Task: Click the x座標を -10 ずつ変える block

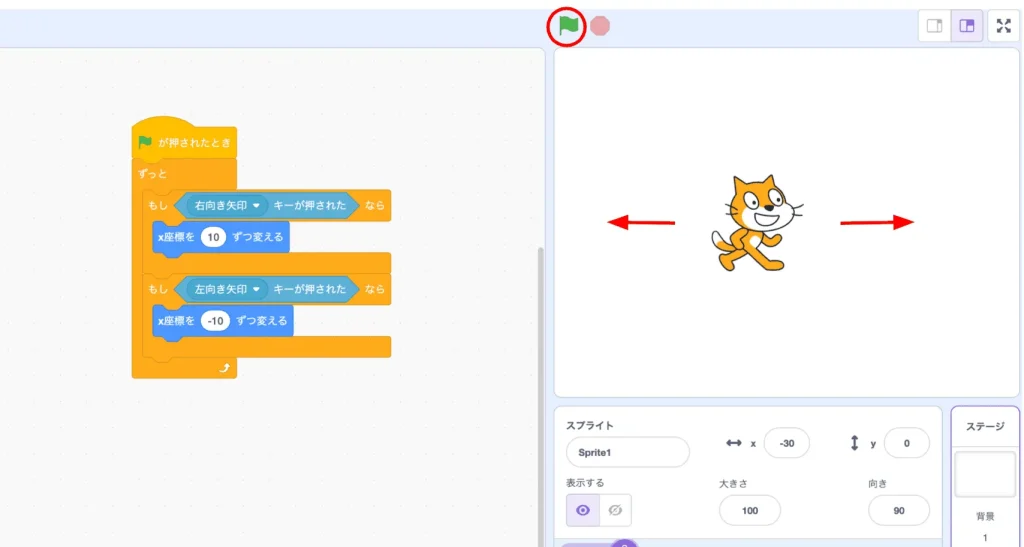Action: tap(223, 321)
